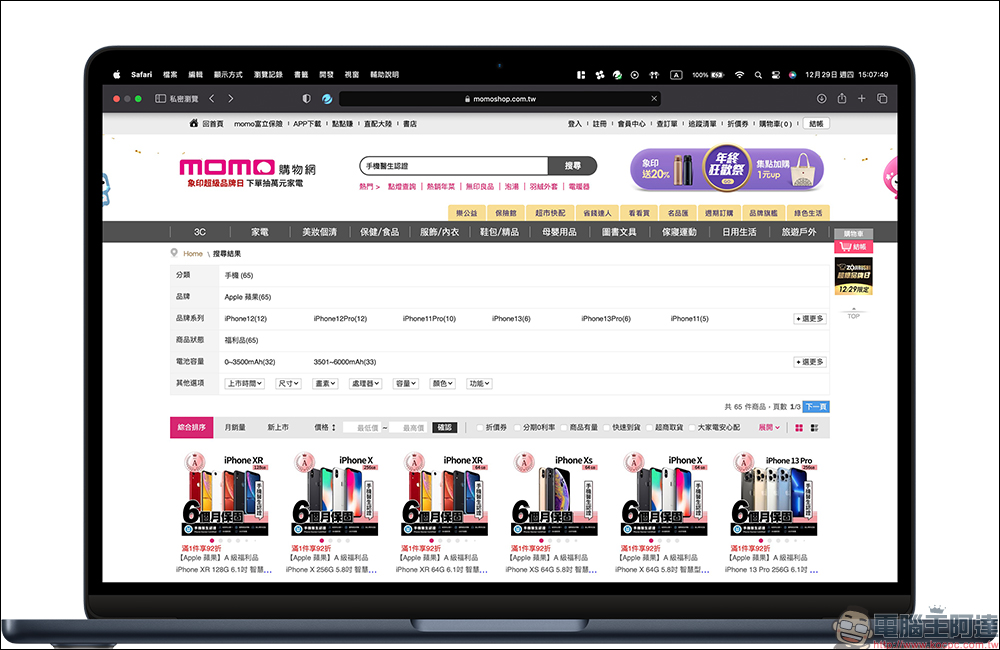The width and height of the screenshot is (1000, 650).
Task: Open the Safari menu in menu bar
Action: pyautogui.click(x=142, y=75)
